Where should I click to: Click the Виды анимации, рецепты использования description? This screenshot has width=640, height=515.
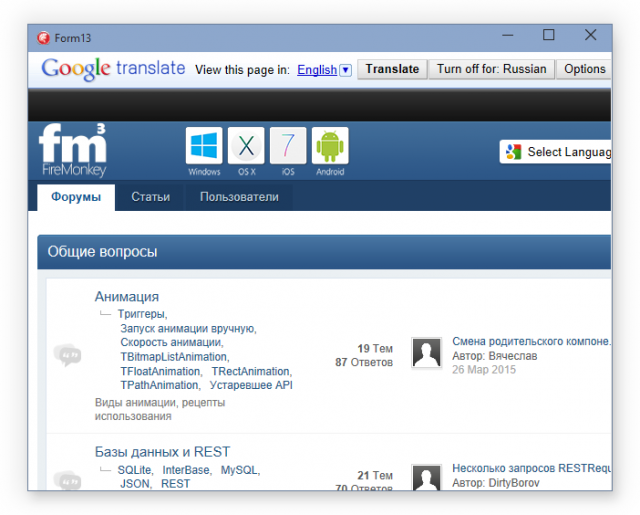pos(160,409)
